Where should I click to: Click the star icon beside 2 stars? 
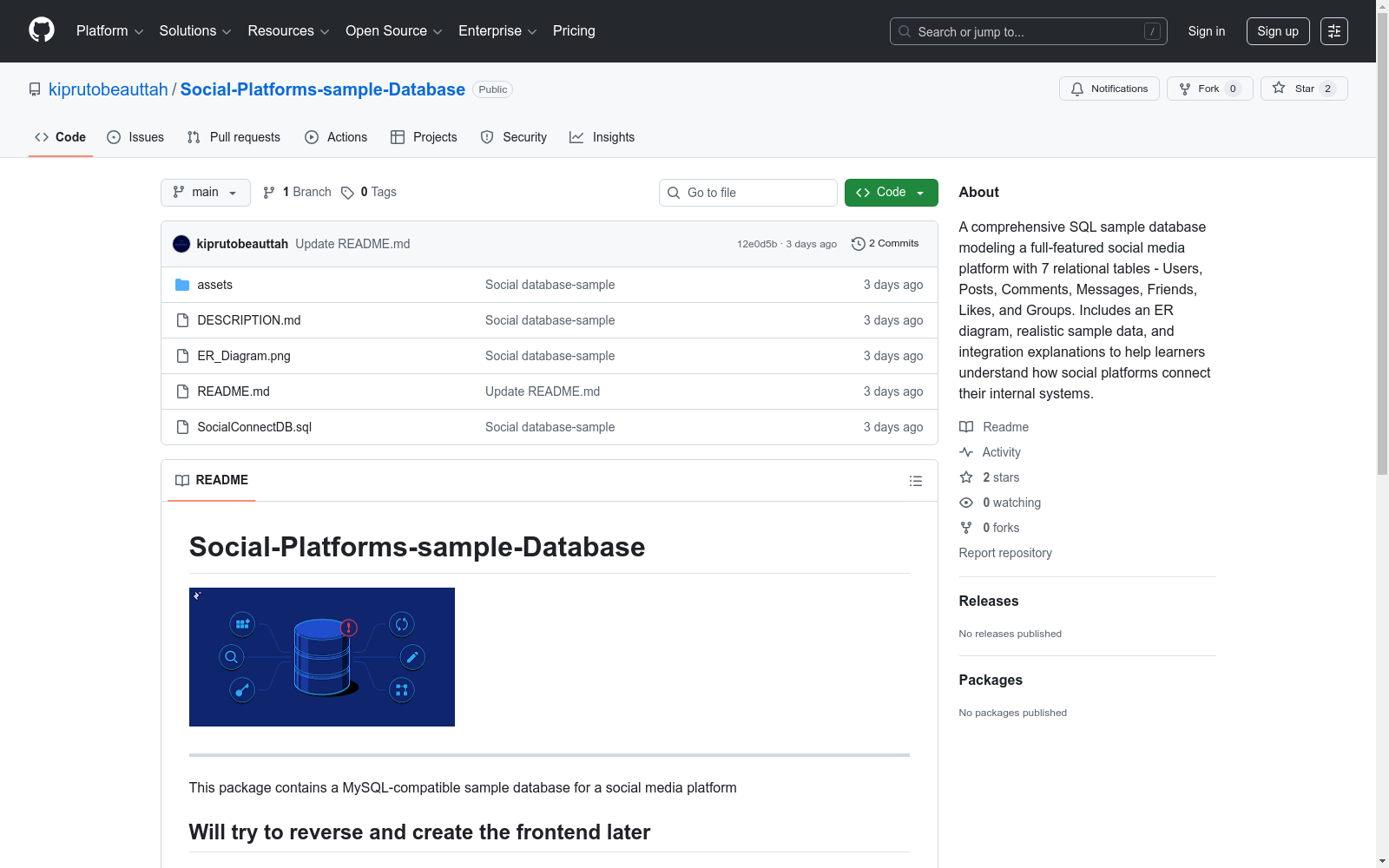pyautogui.click(x=966, y=477)
